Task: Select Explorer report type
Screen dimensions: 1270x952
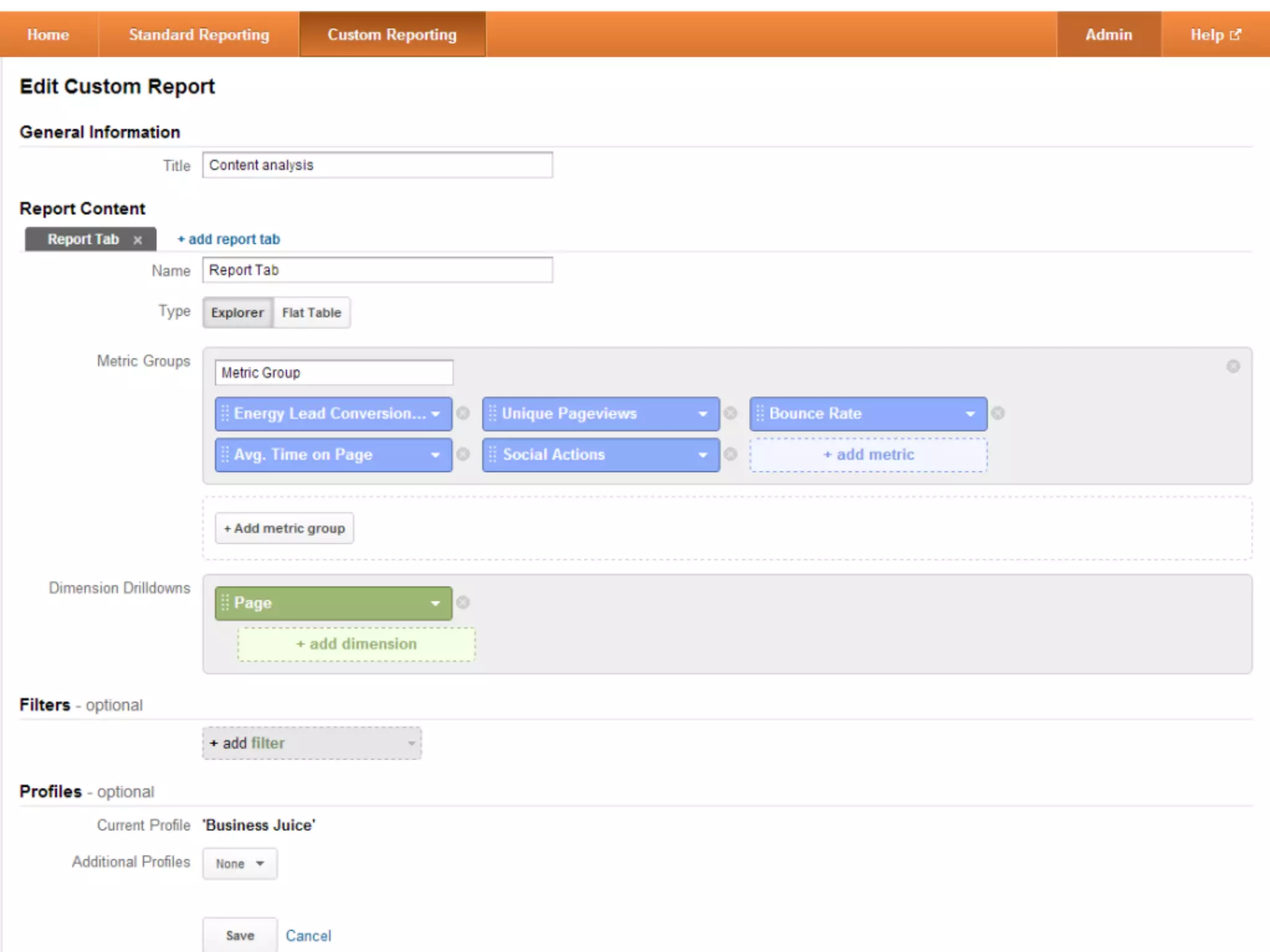Action: (238, 312)
